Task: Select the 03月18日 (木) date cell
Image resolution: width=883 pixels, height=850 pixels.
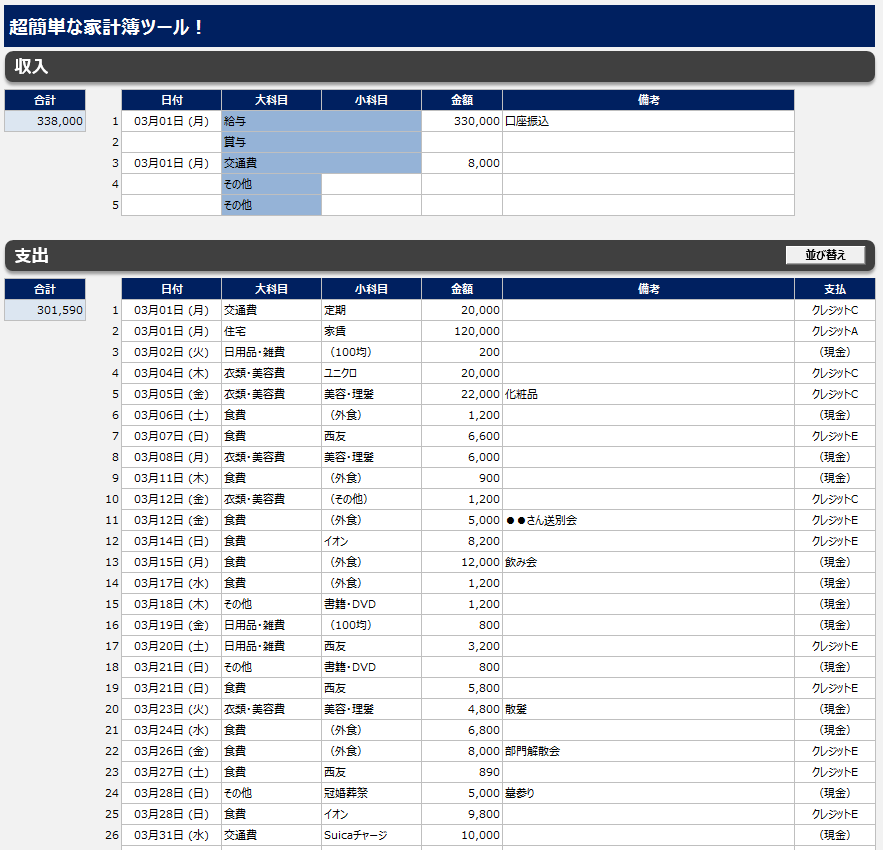Action: pyautogui.click(x=171, y=604)
